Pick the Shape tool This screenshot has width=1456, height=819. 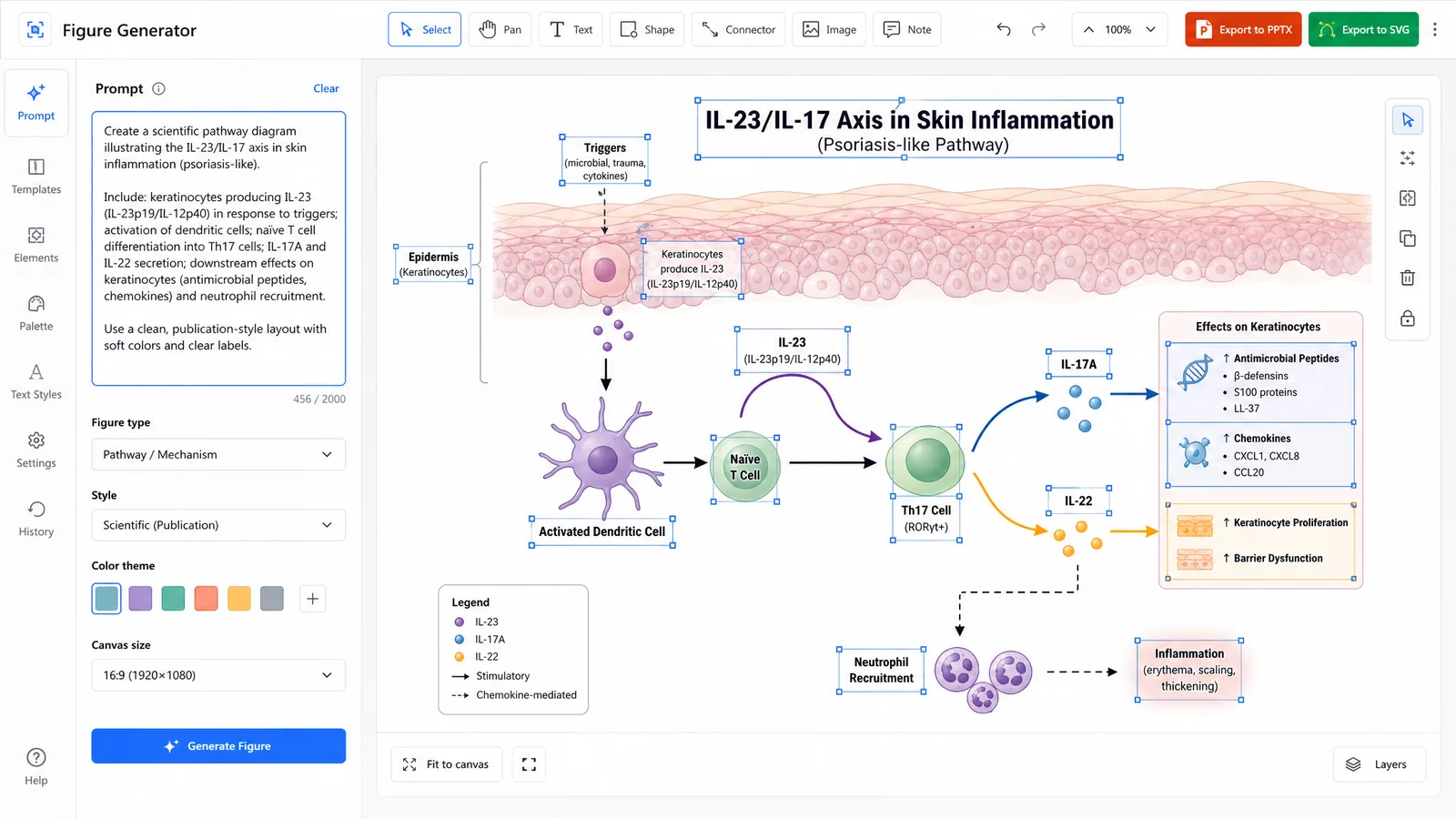(x=647, y=29)
